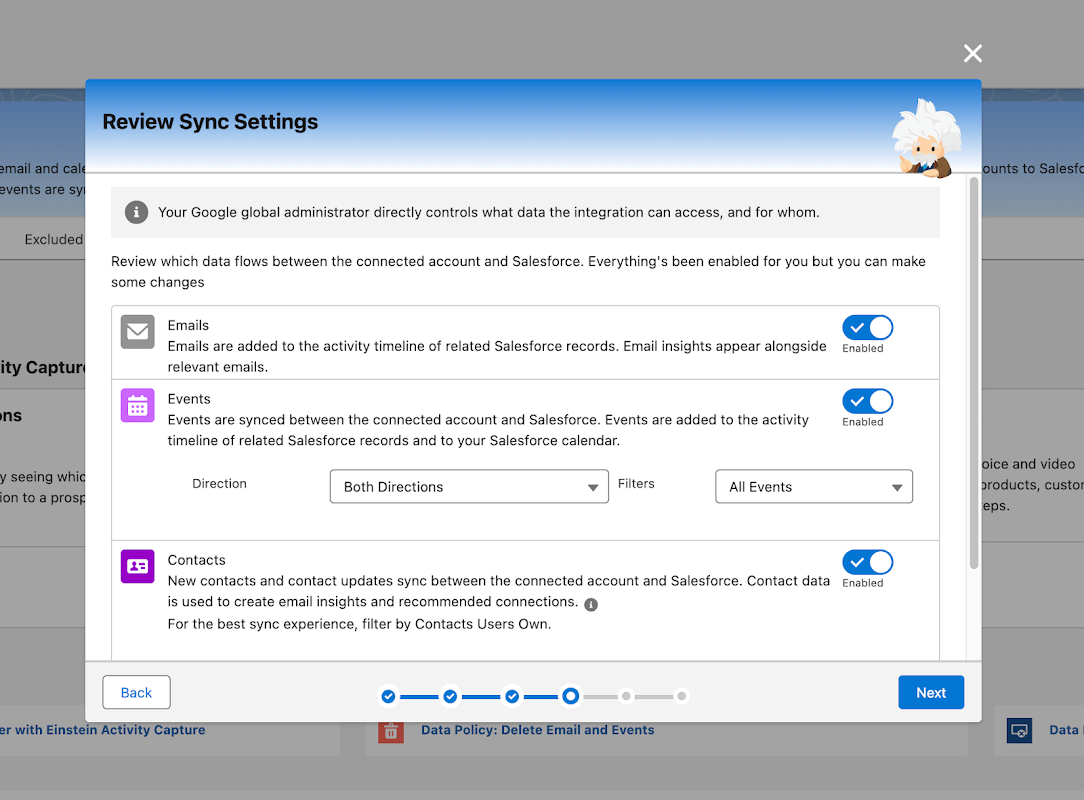Click the Emails heading text

click(188, 325)
